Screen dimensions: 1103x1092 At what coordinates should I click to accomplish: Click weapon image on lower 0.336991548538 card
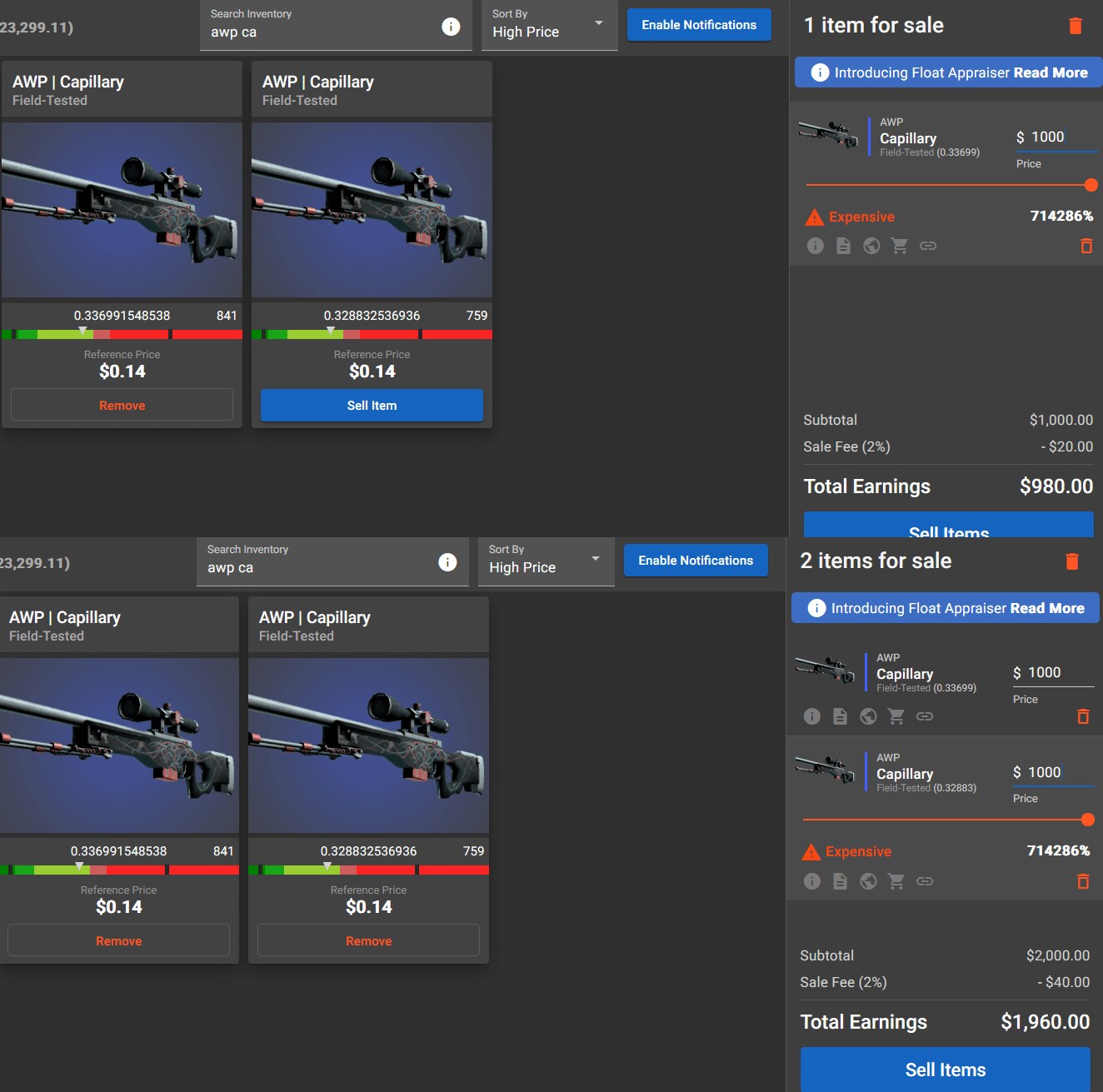[118, 745]
